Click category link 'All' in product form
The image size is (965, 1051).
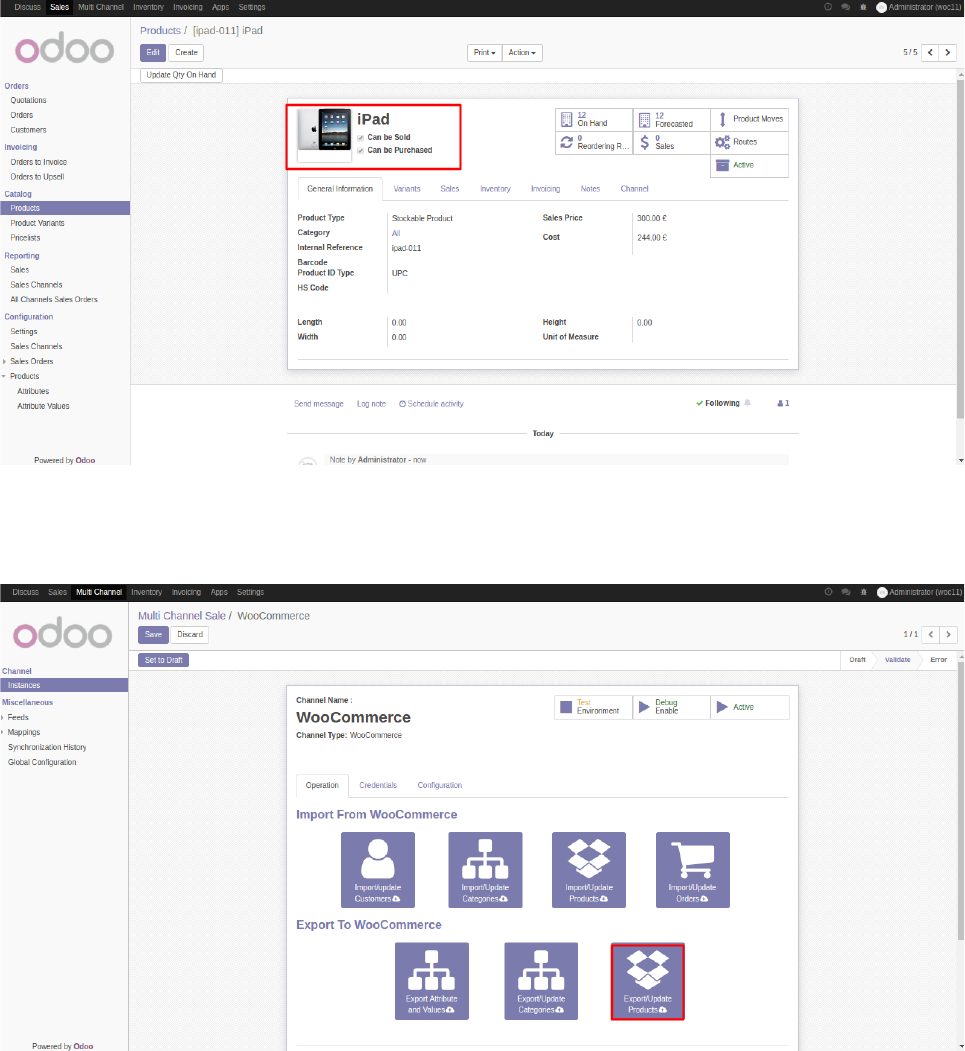coord(396,233)
